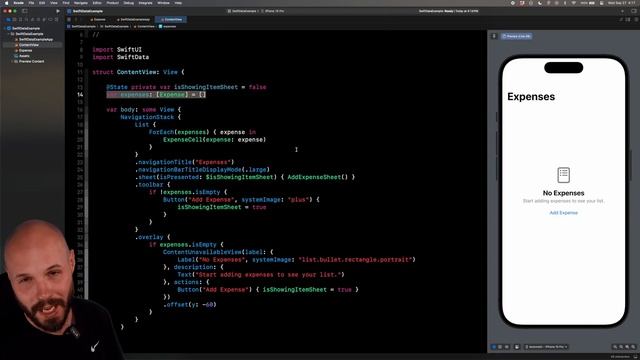Click the Preview chip in canvas

516,36
